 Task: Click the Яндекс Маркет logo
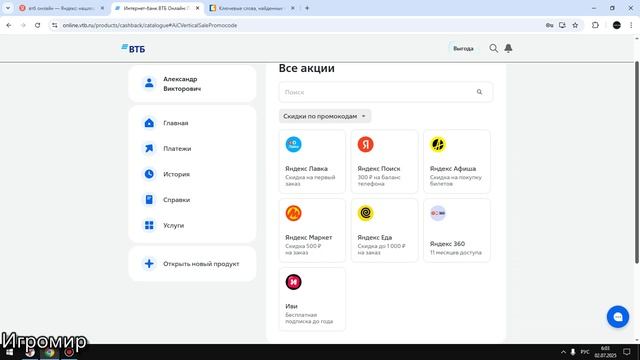point(293,213)
